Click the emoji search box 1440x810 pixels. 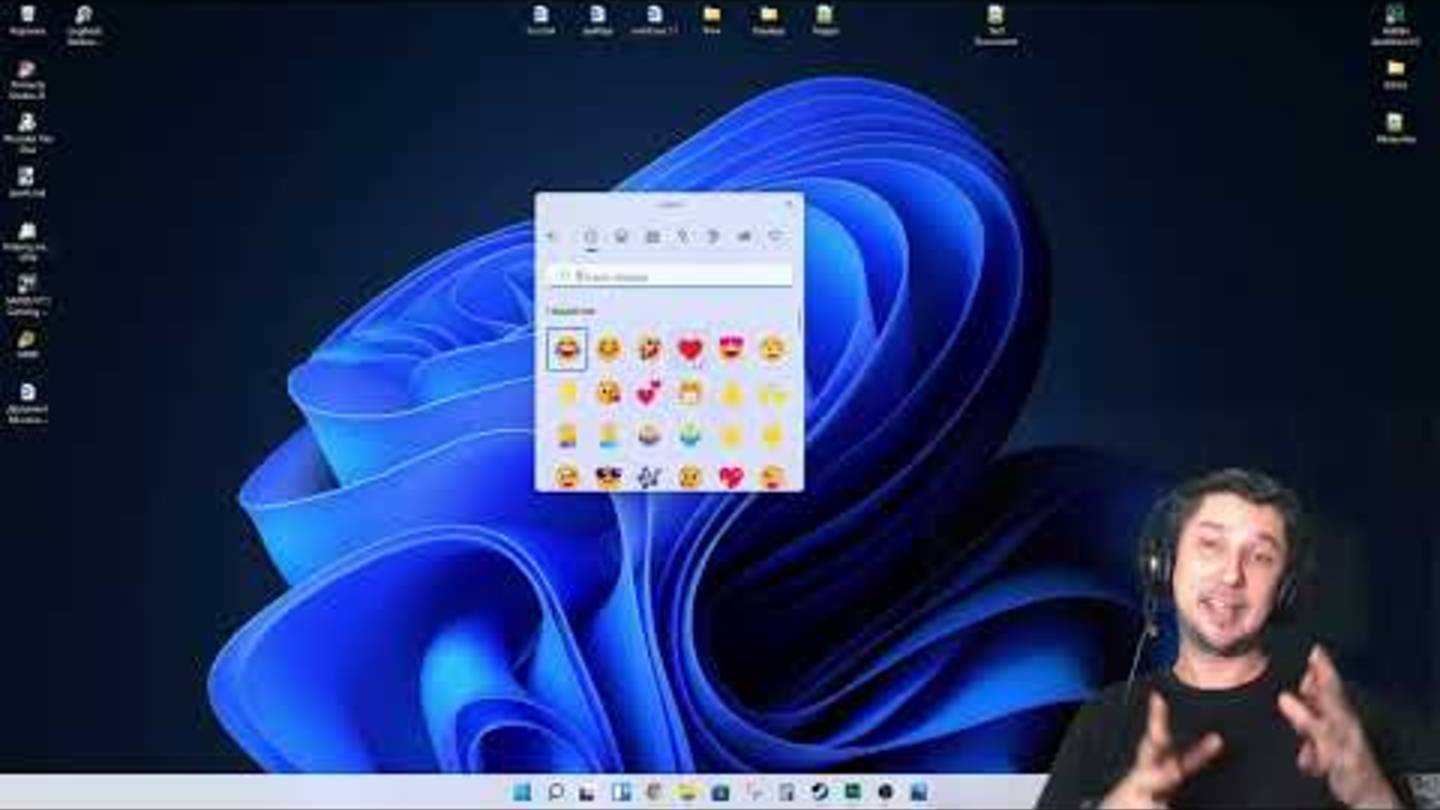tap(668, 276)
